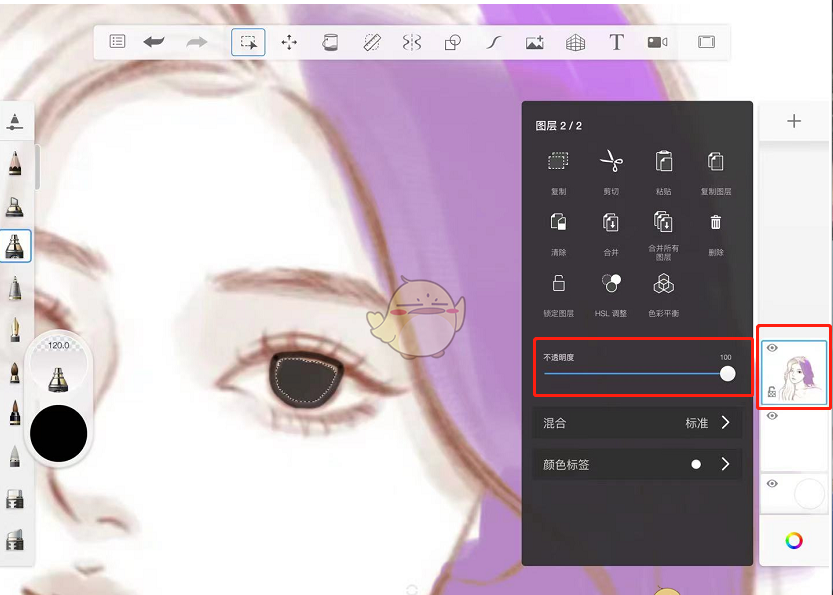This screenshot has height=595, width=833.
Task: Hide the top portrait layer via eye icon
Action: point(772,348)
